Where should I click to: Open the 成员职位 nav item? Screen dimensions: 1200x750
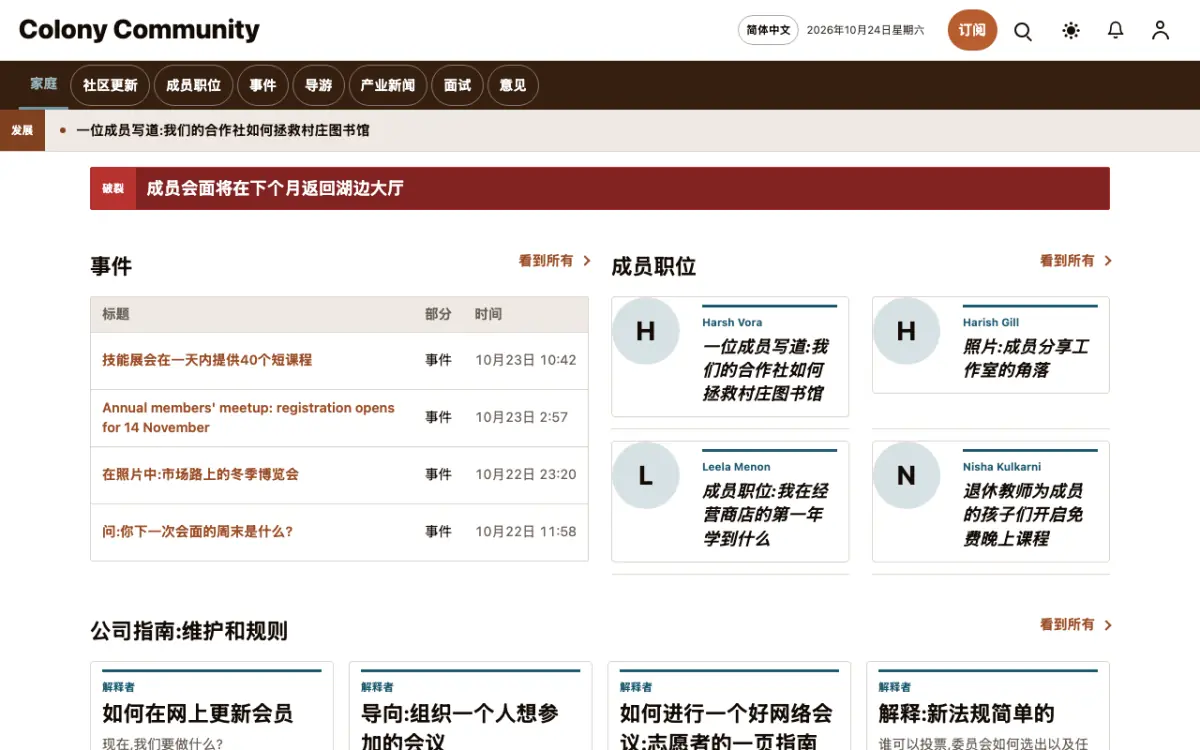click(x=193, y=85)
